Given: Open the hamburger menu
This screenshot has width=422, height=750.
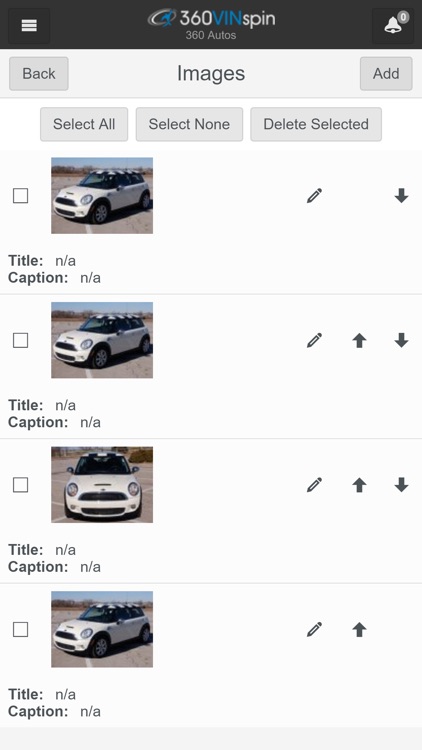Looking at the screenshot, I should pos(29,26).
